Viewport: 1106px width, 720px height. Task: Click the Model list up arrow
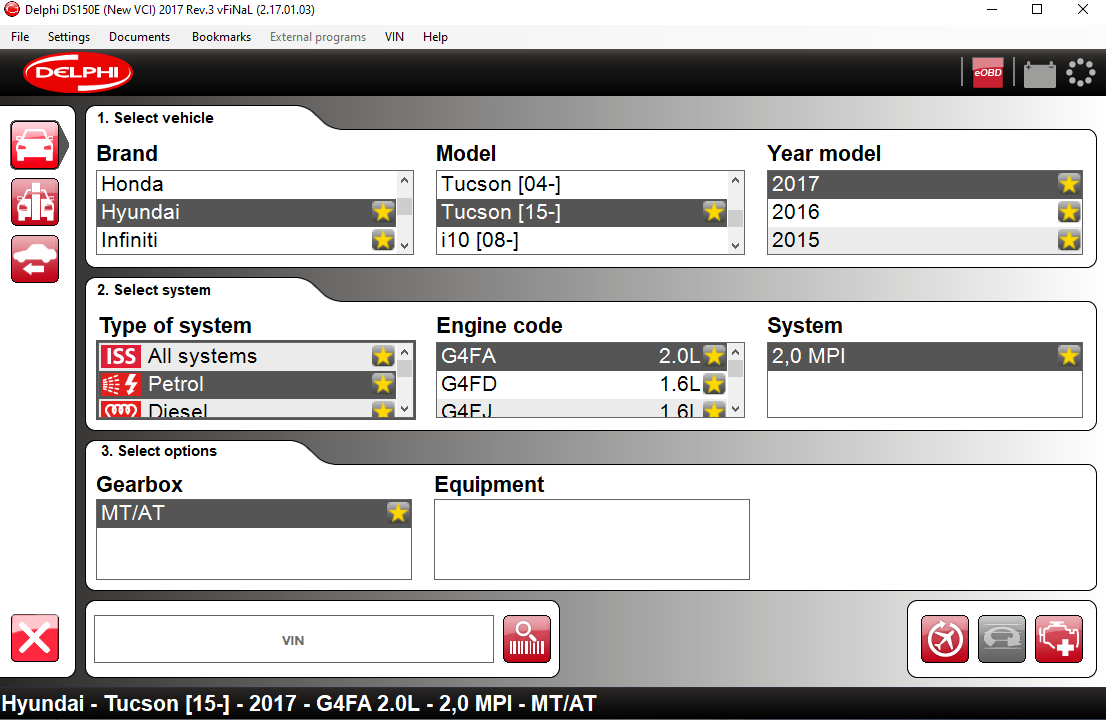click(x=736, y=181)
